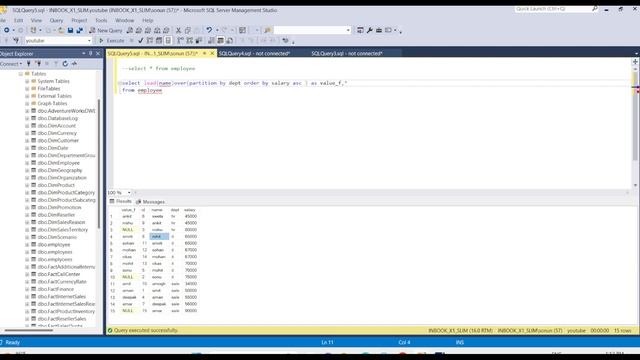This screenshot has width=640, height=360.
Task: Click the Save All icon
Action: tap(80, 30)
